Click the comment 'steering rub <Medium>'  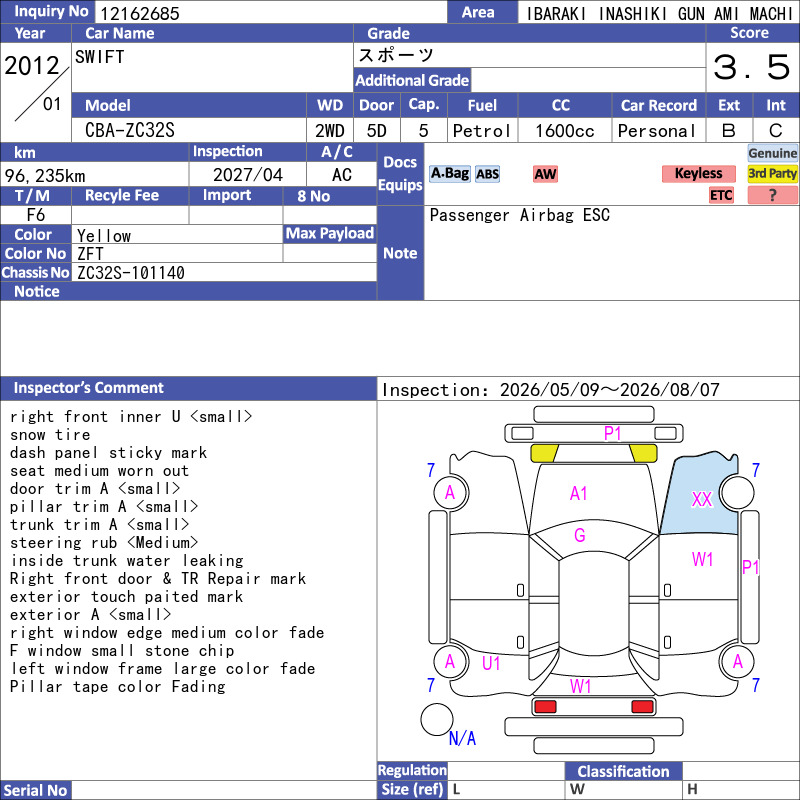point(104,542)
